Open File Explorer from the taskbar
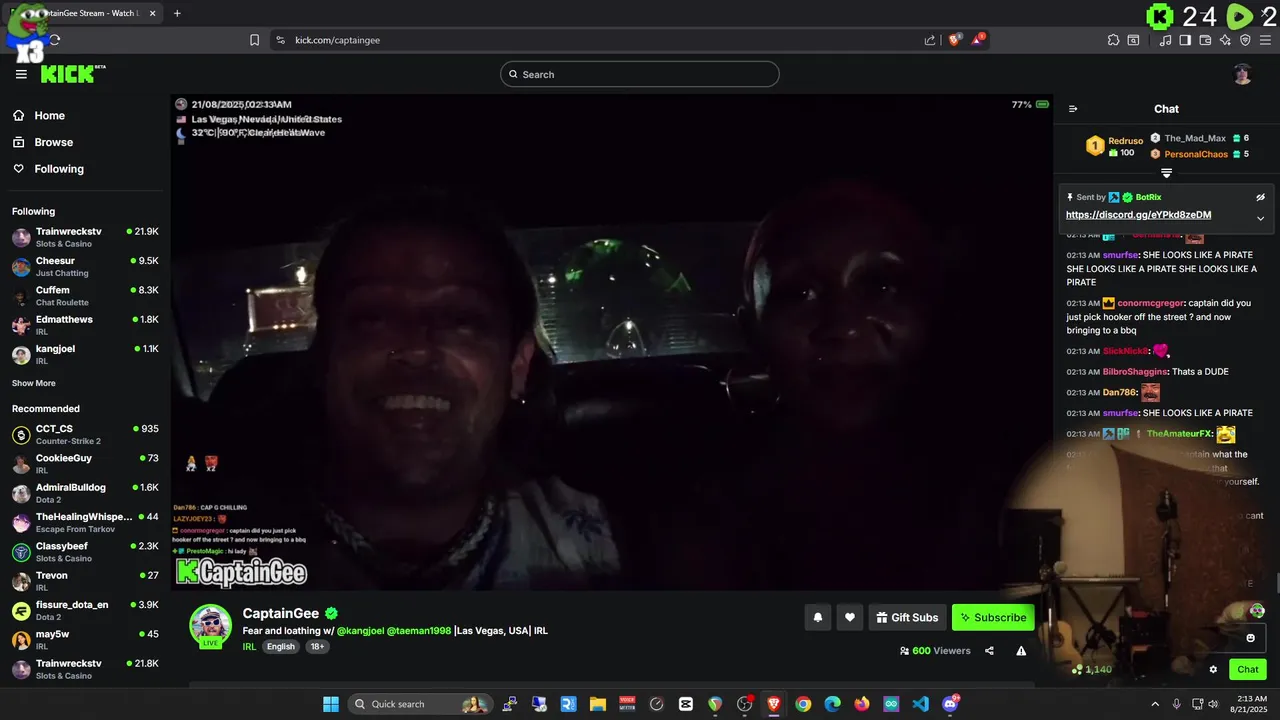Viewport: 1280px width, 720px height. coord(597,704)
